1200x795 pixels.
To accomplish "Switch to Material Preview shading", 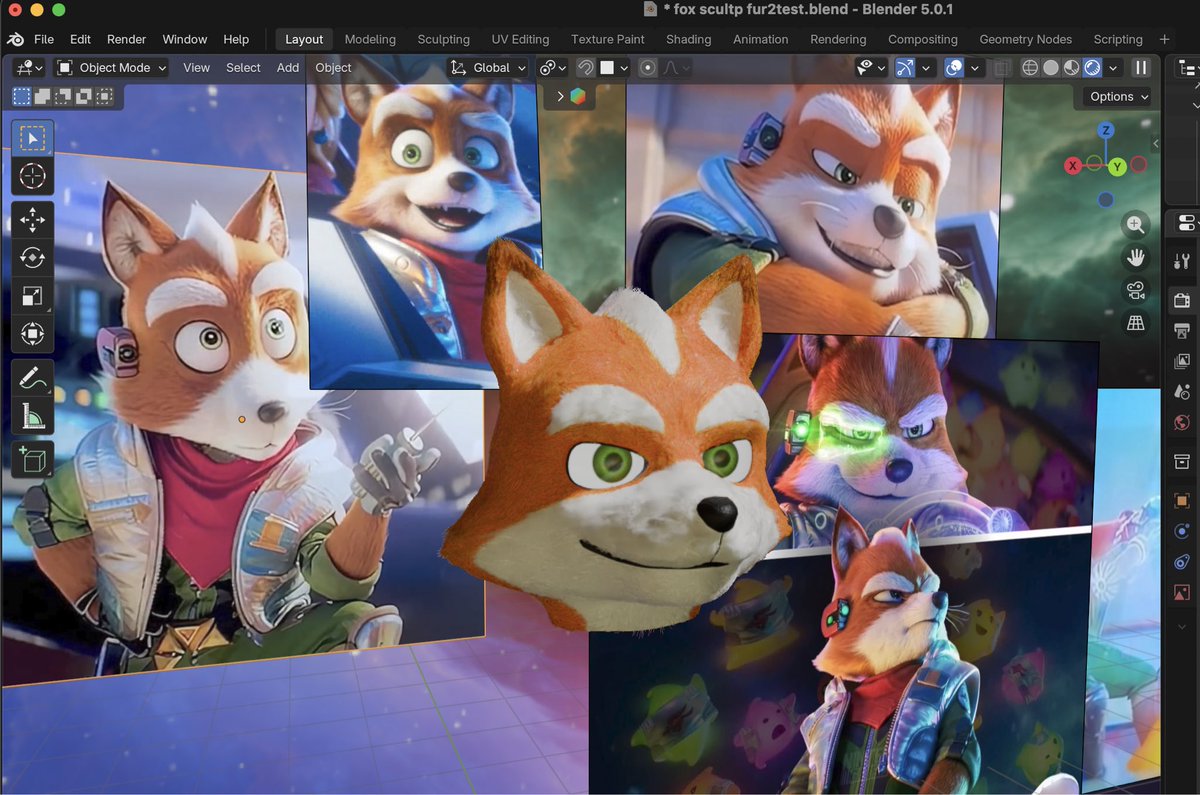I will point(1072,68).
